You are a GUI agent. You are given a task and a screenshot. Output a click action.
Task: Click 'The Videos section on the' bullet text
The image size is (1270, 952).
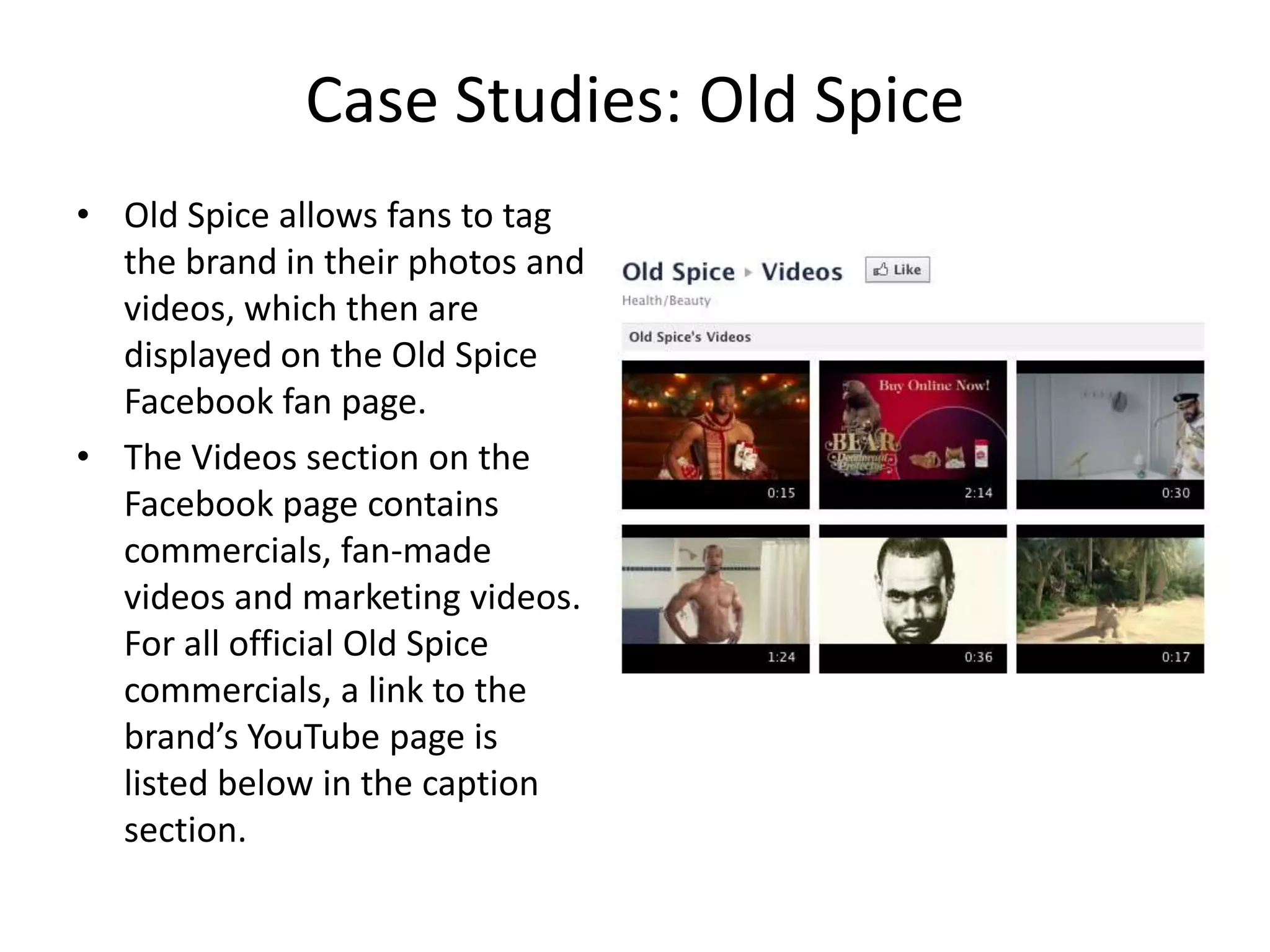(327, 457)
